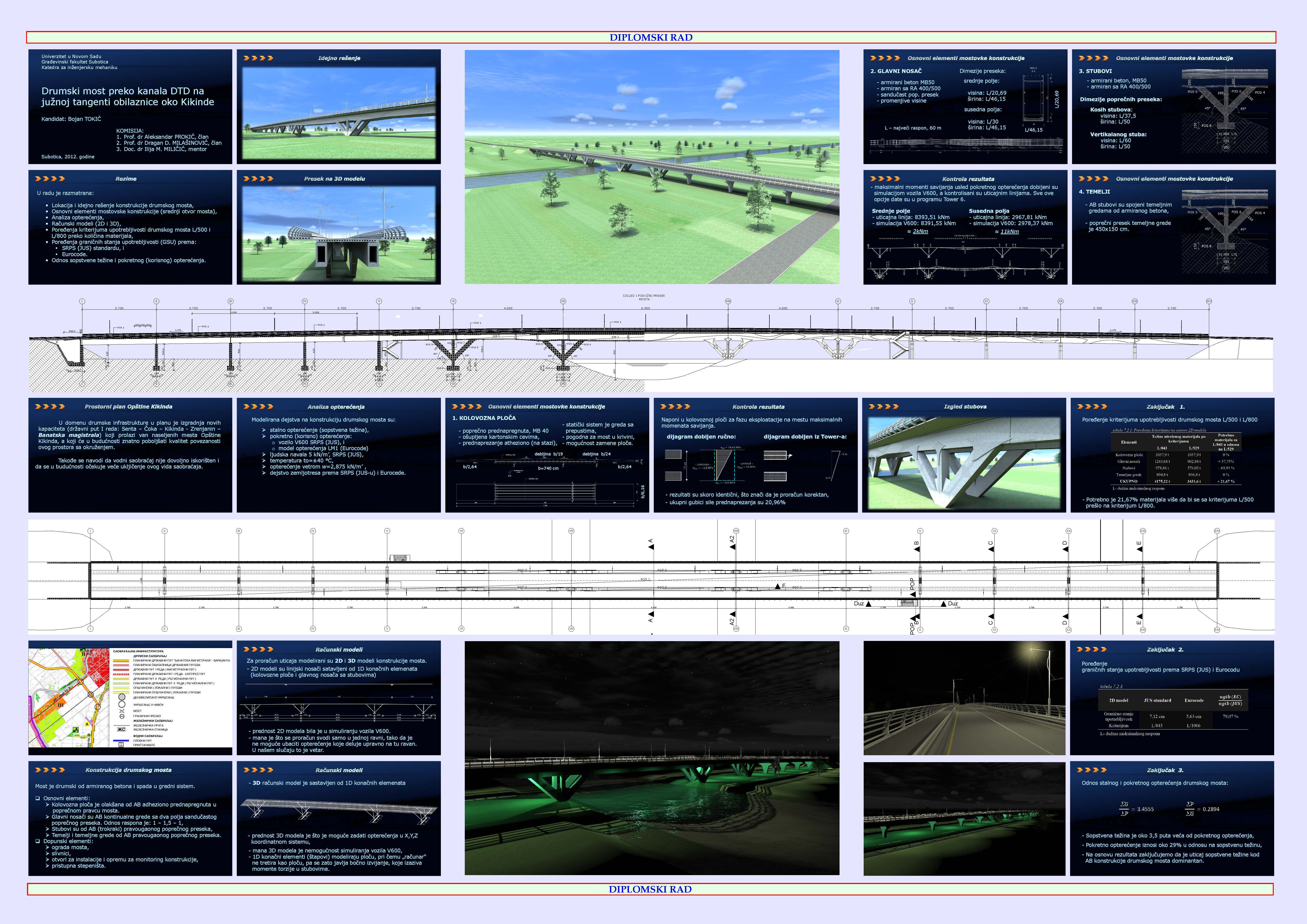Click the orange arrows beside Rezime heading
The height and width of the screenshot is (924, 1307).
pyautogui.click(x=50, y=179)
